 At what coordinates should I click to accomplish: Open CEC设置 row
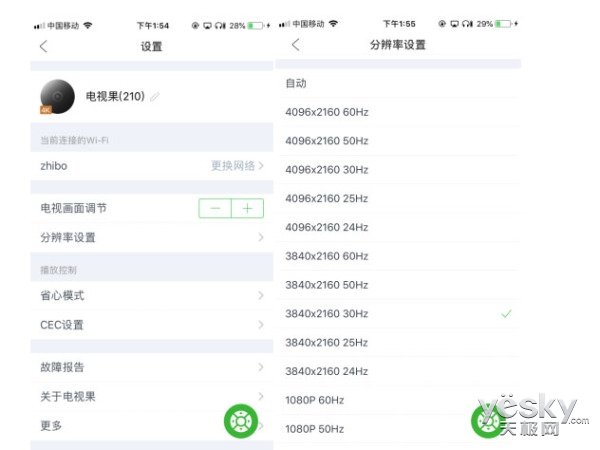(152, 325)
